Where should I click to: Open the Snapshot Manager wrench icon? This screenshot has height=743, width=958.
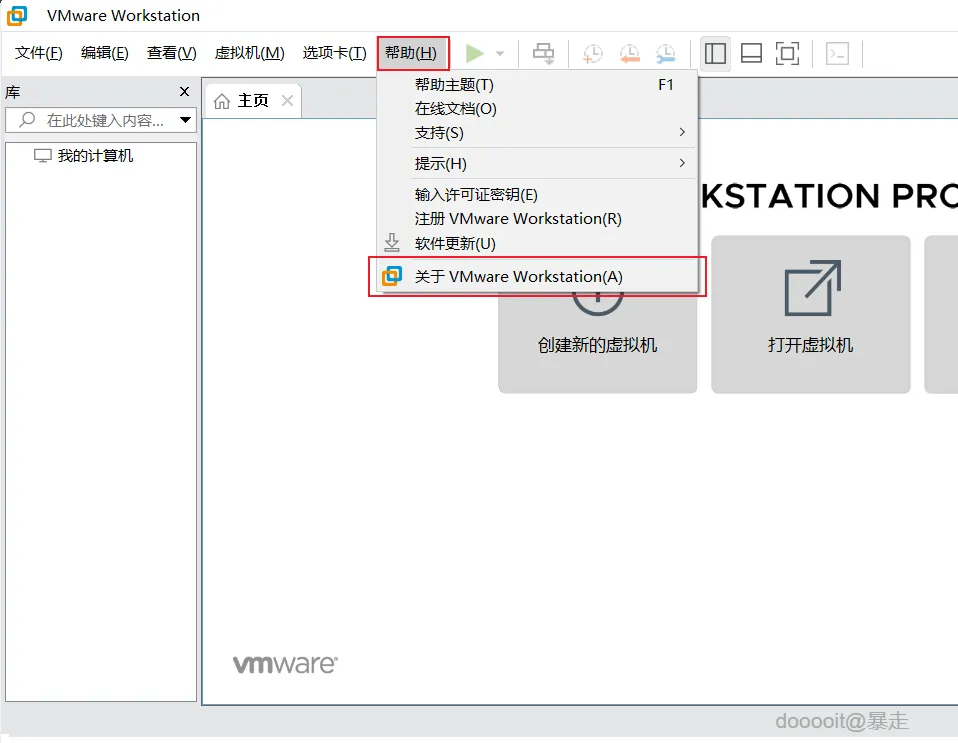[x=665, y=54]
